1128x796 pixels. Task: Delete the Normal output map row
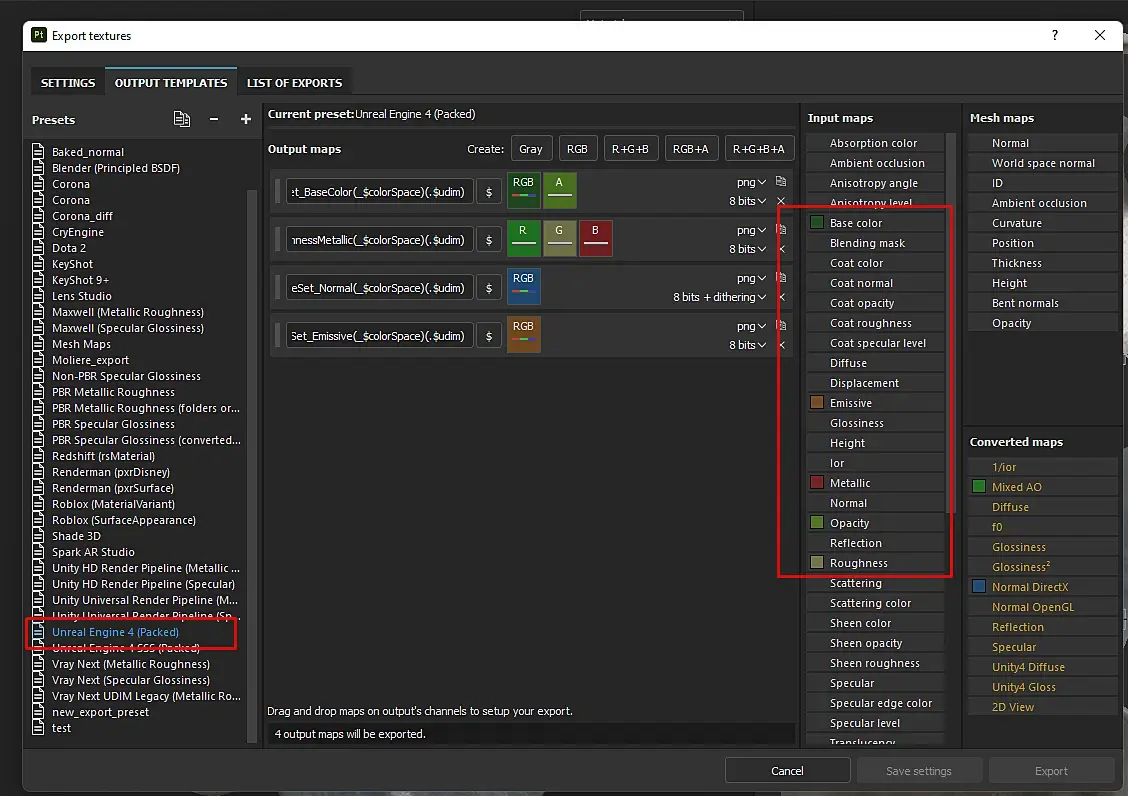click(x=781, y=297)
